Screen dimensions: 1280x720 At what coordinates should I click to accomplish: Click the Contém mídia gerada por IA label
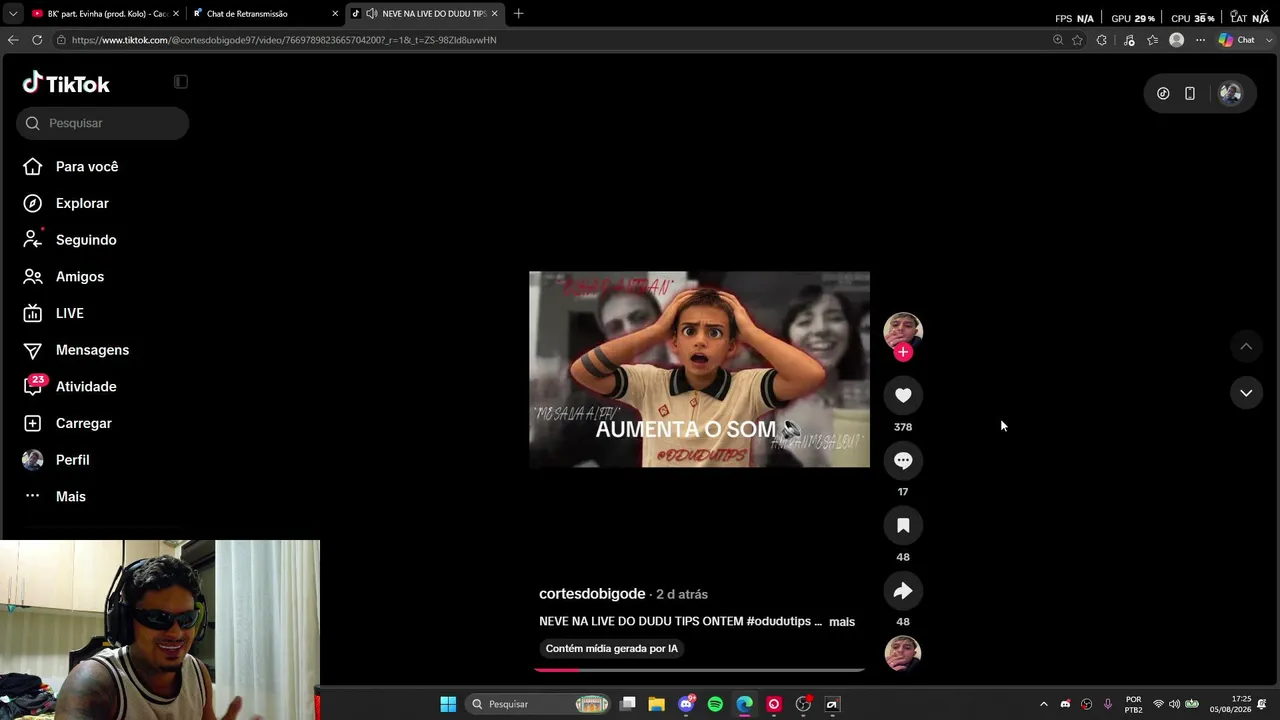pyautogui.click(x=612, y=649)
